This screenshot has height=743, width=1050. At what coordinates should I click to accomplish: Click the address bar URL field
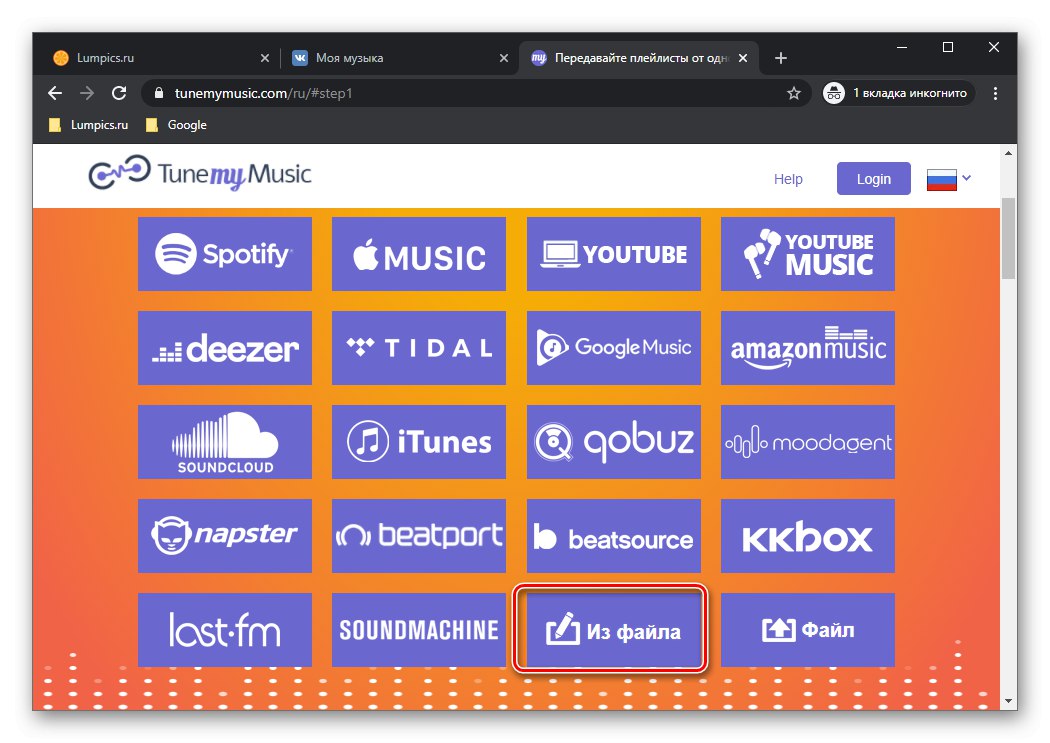(475, 93)
